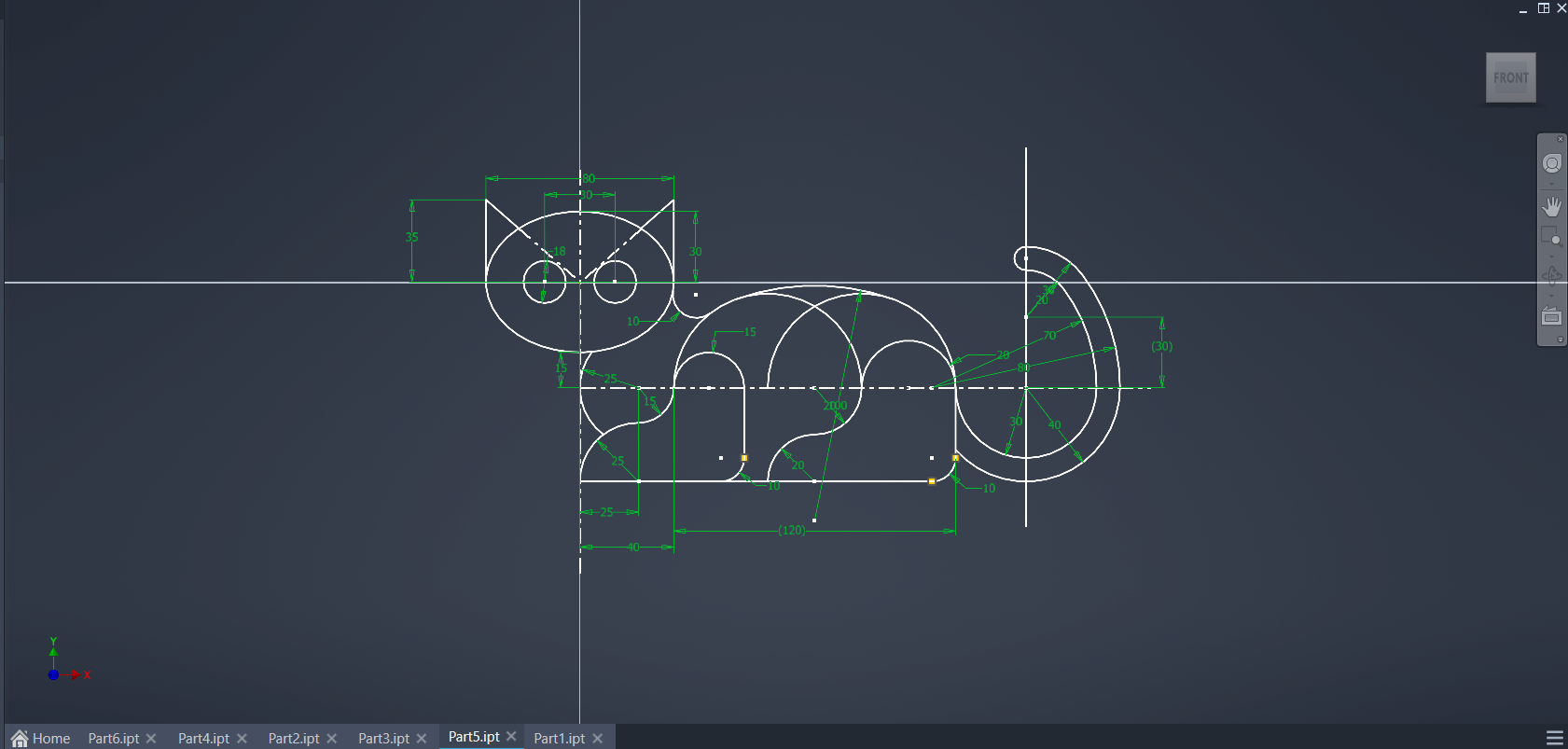Switch to the Part6.ipt tab
The image size is (1568, 749).
(x=113, y=738)
